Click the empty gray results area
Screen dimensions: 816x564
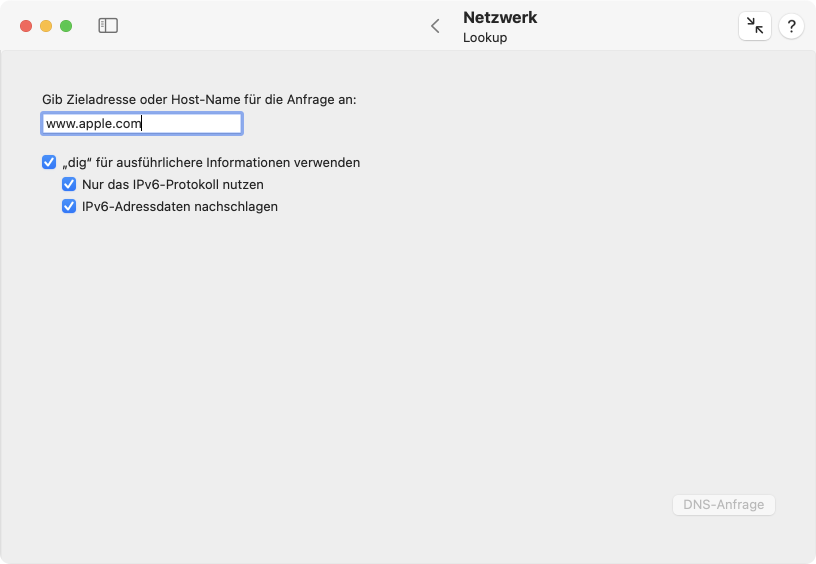(x=408, y=354)
